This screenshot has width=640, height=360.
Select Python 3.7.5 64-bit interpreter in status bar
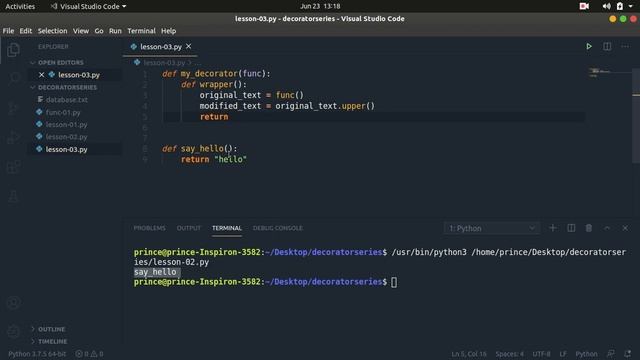37,354
